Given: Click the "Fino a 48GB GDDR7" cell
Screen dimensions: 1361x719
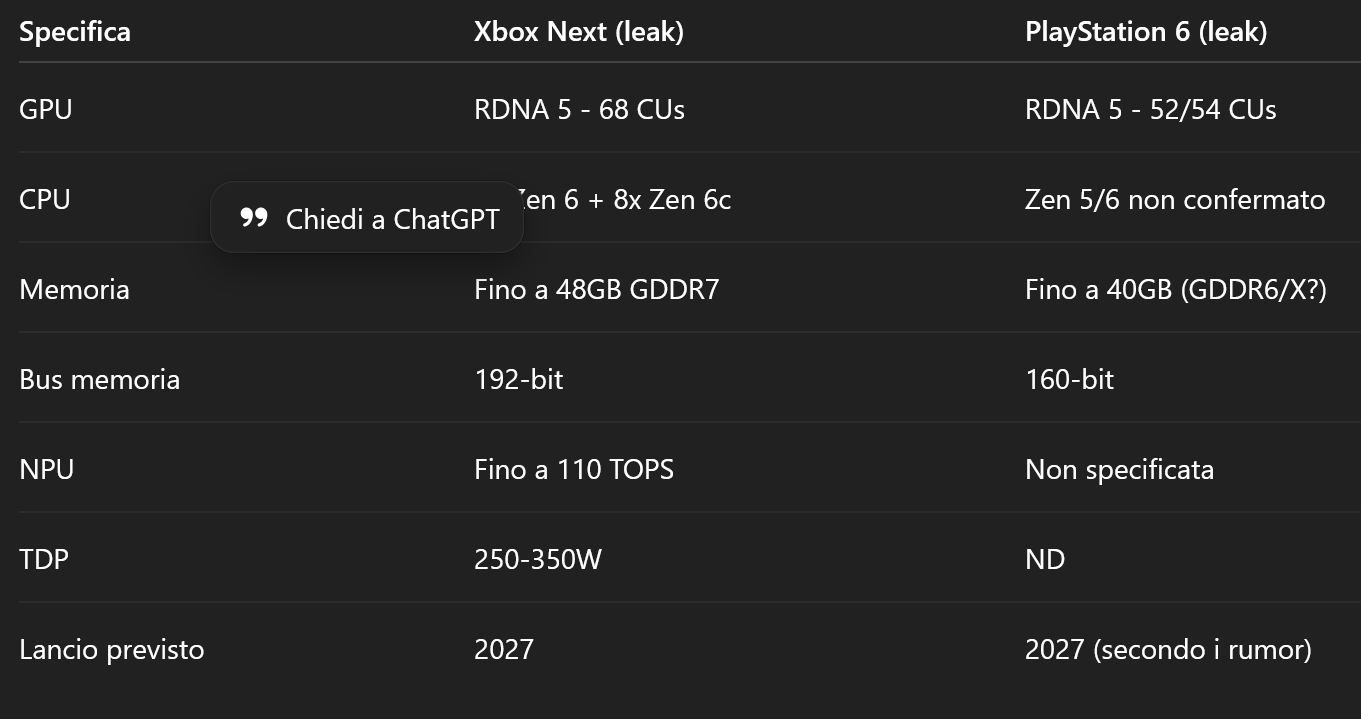Looking at the screenshot, I should [x=596, y=289].
